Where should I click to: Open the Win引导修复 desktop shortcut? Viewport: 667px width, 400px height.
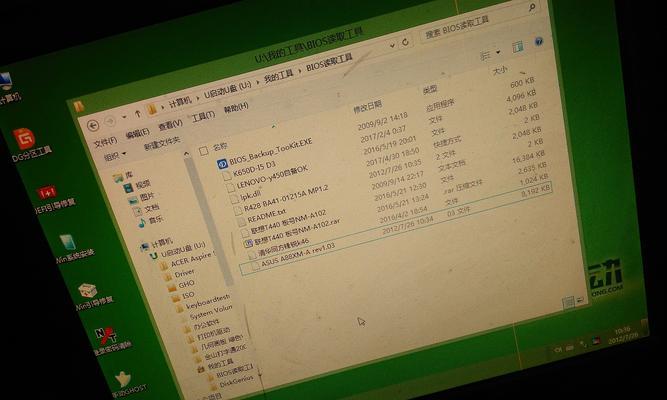88,290
